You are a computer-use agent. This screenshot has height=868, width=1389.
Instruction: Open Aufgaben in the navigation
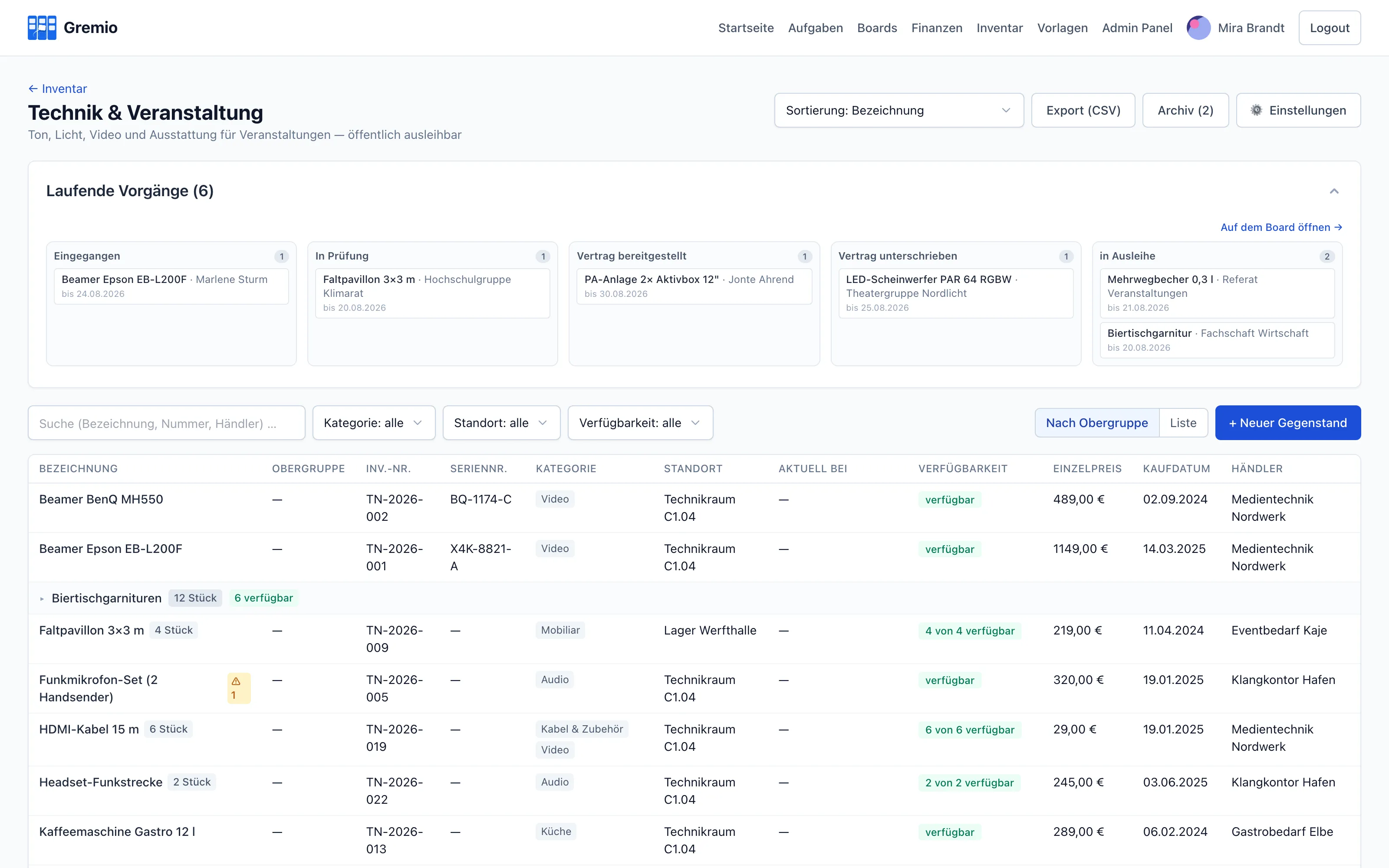coord(815,27)
